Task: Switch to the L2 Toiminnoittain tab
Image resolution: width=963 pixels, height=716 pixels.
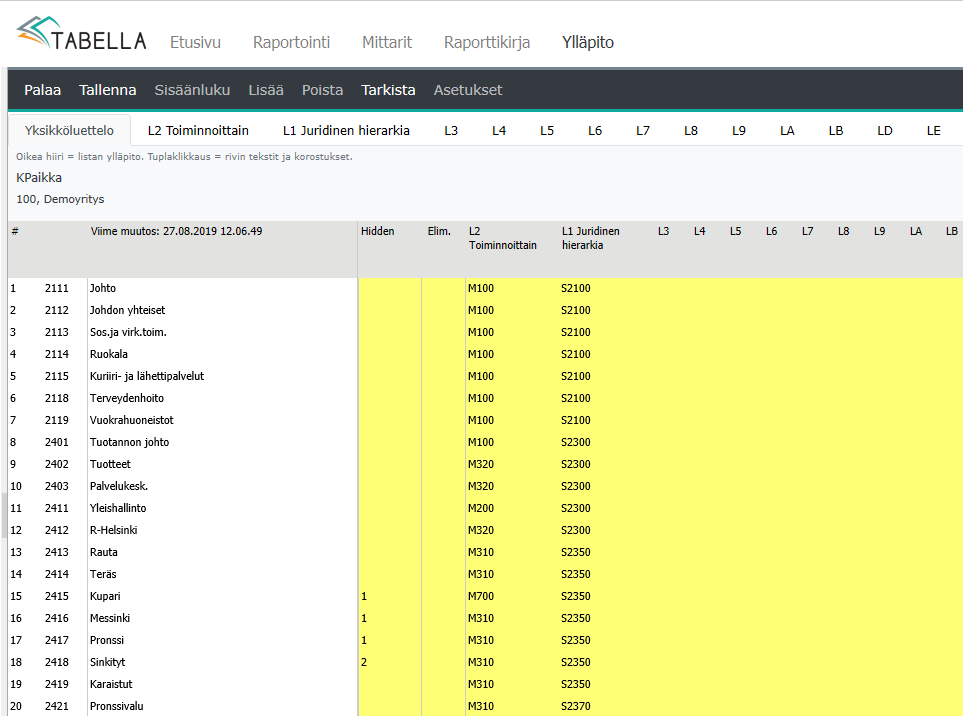Action: pos(198,130)
